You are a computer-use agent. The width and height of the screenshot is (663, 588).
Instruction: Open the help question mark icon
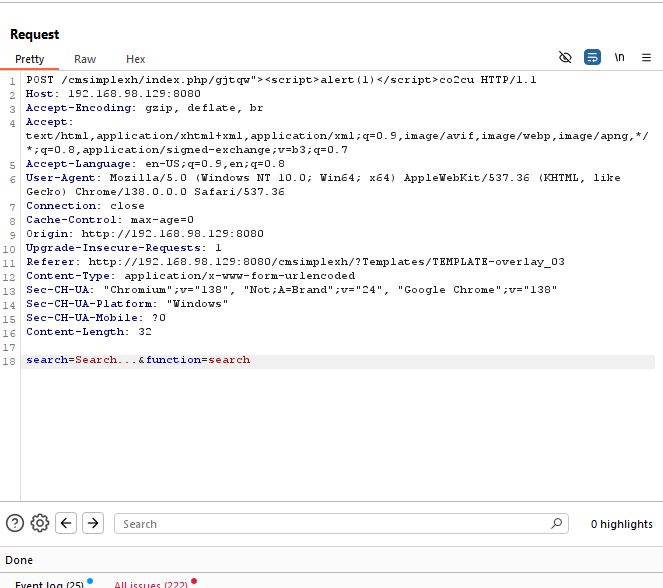click(15, 523)
